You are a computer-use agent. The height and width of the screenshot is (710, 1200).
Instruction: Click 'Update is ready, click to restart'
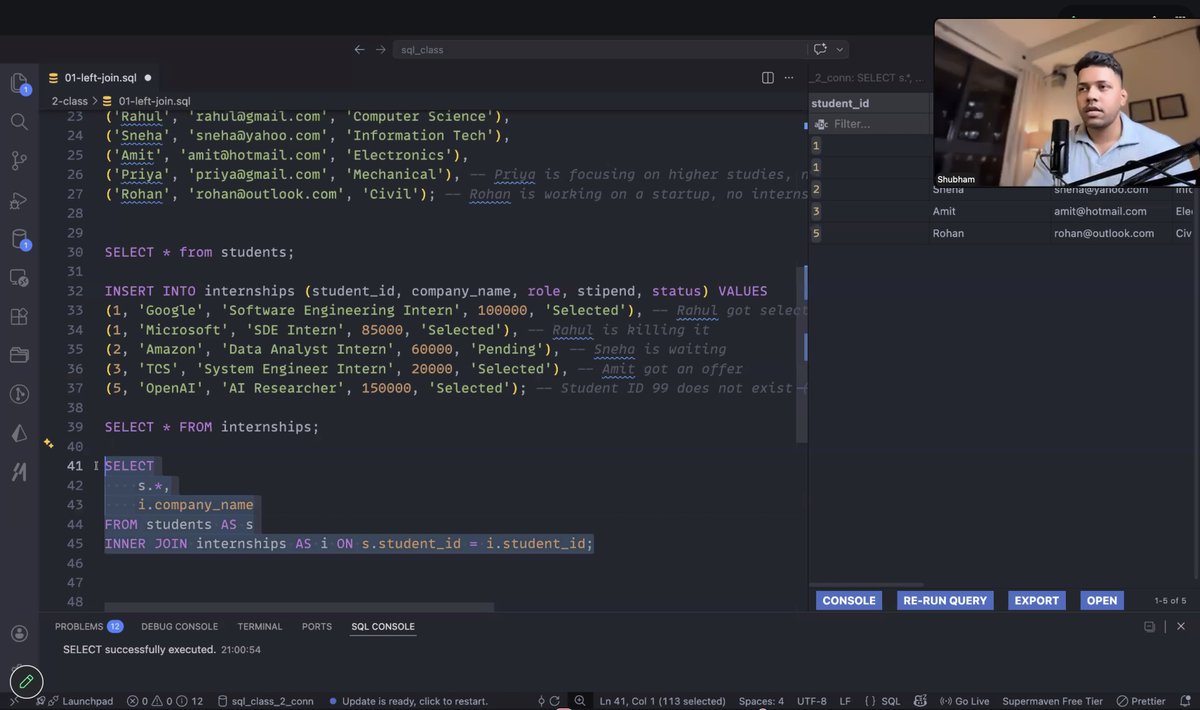coord(407,701)
